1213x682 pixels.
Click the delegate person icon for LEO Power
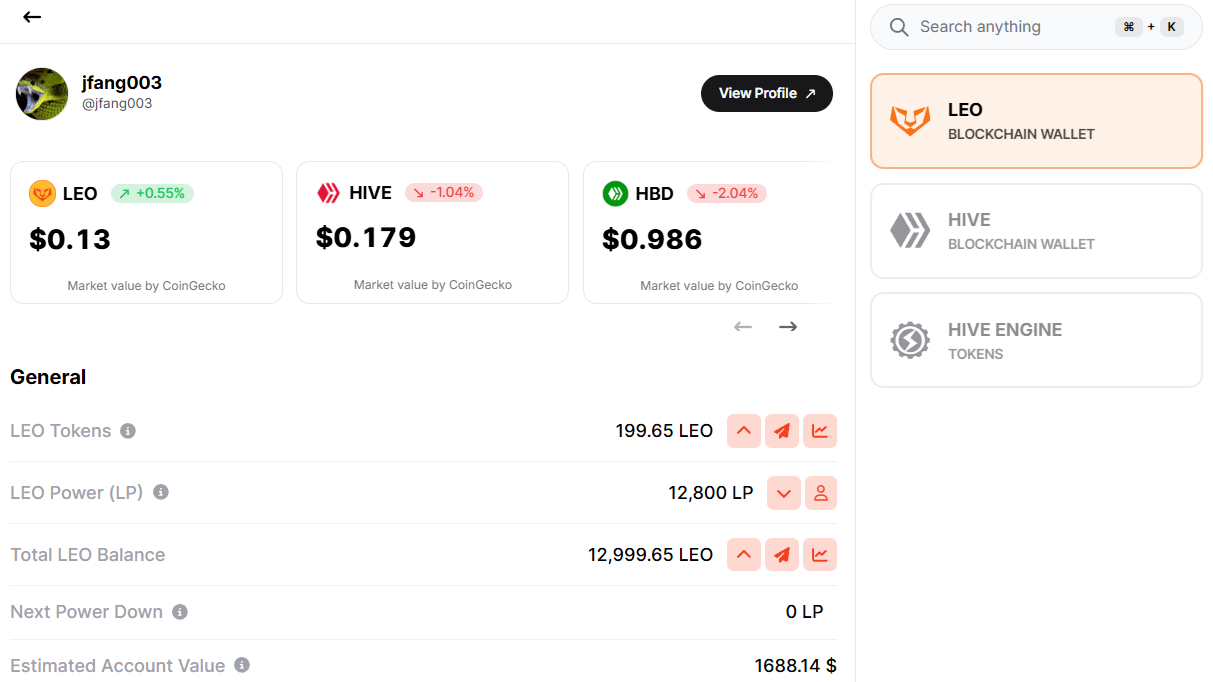pos(820,493)
